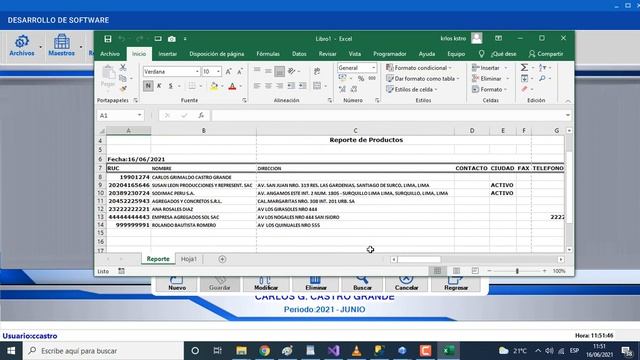Click the Windows taskbar search box
This screenshot has height=360, width=640.
click(x=104, y=351)
